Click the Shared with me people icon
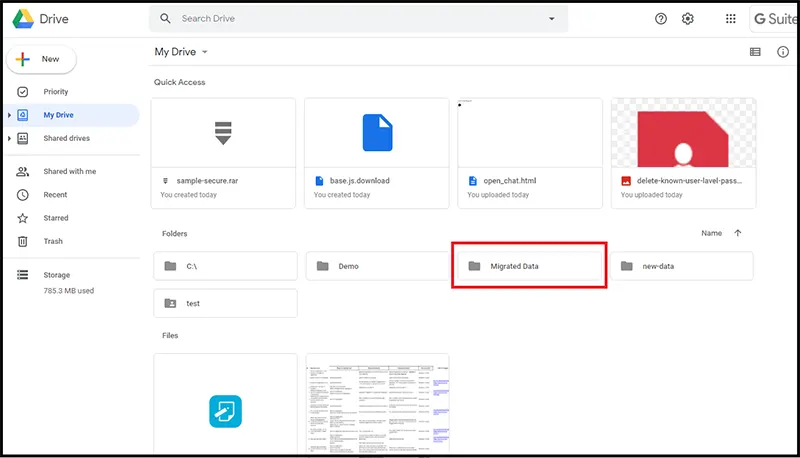Viewport: 800px width, 458px height. pos(22,171)
